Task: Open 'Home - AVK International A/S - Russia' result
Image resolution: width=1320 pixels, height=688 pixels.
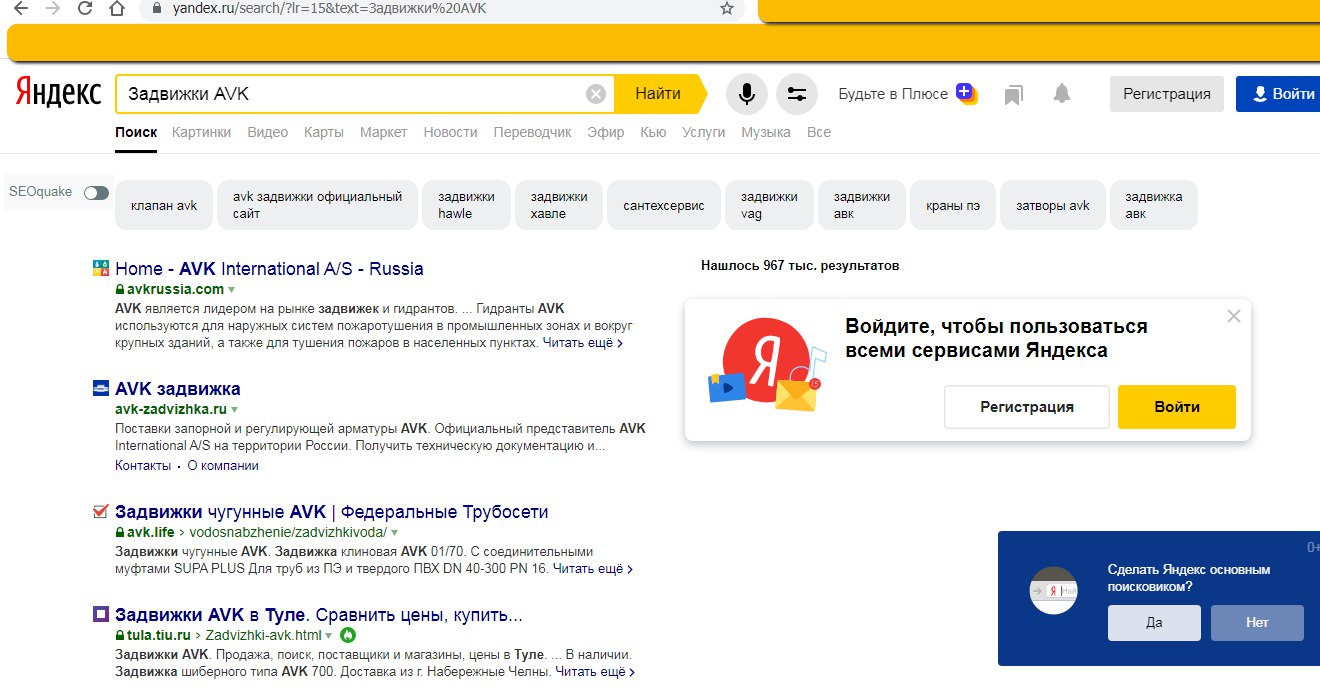Action: click(x=269, y=269)
